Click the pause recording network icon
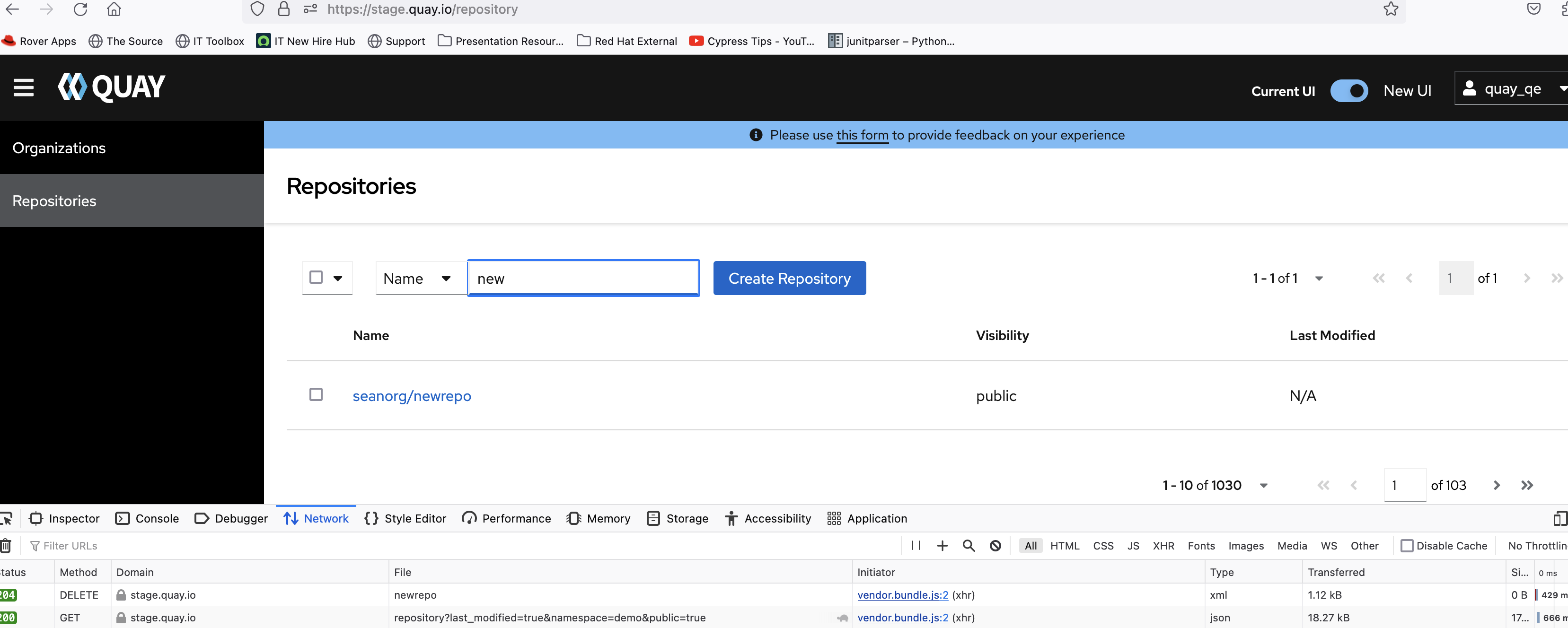 pos(916,546)
